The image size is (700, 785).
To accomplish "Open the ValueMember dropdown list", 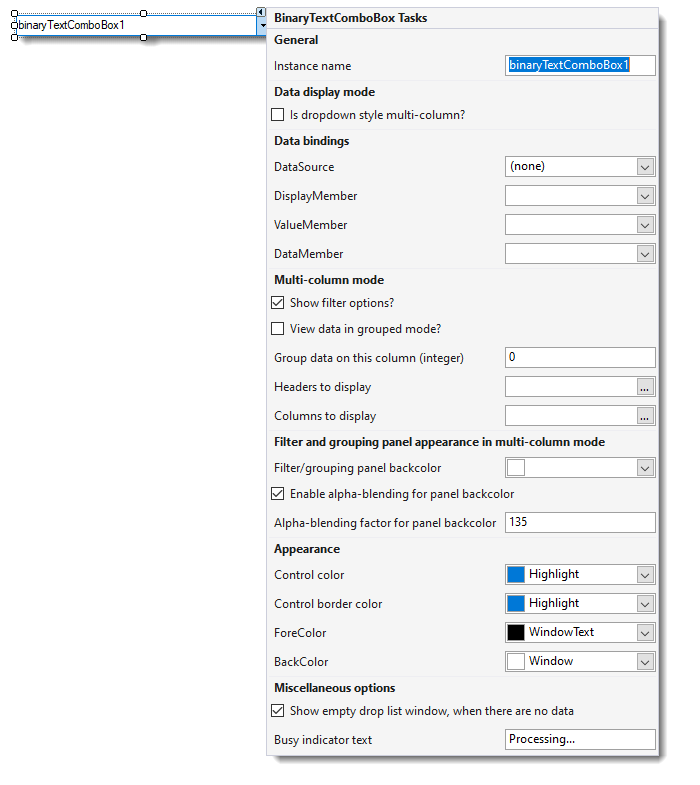I will pos(645,225).
